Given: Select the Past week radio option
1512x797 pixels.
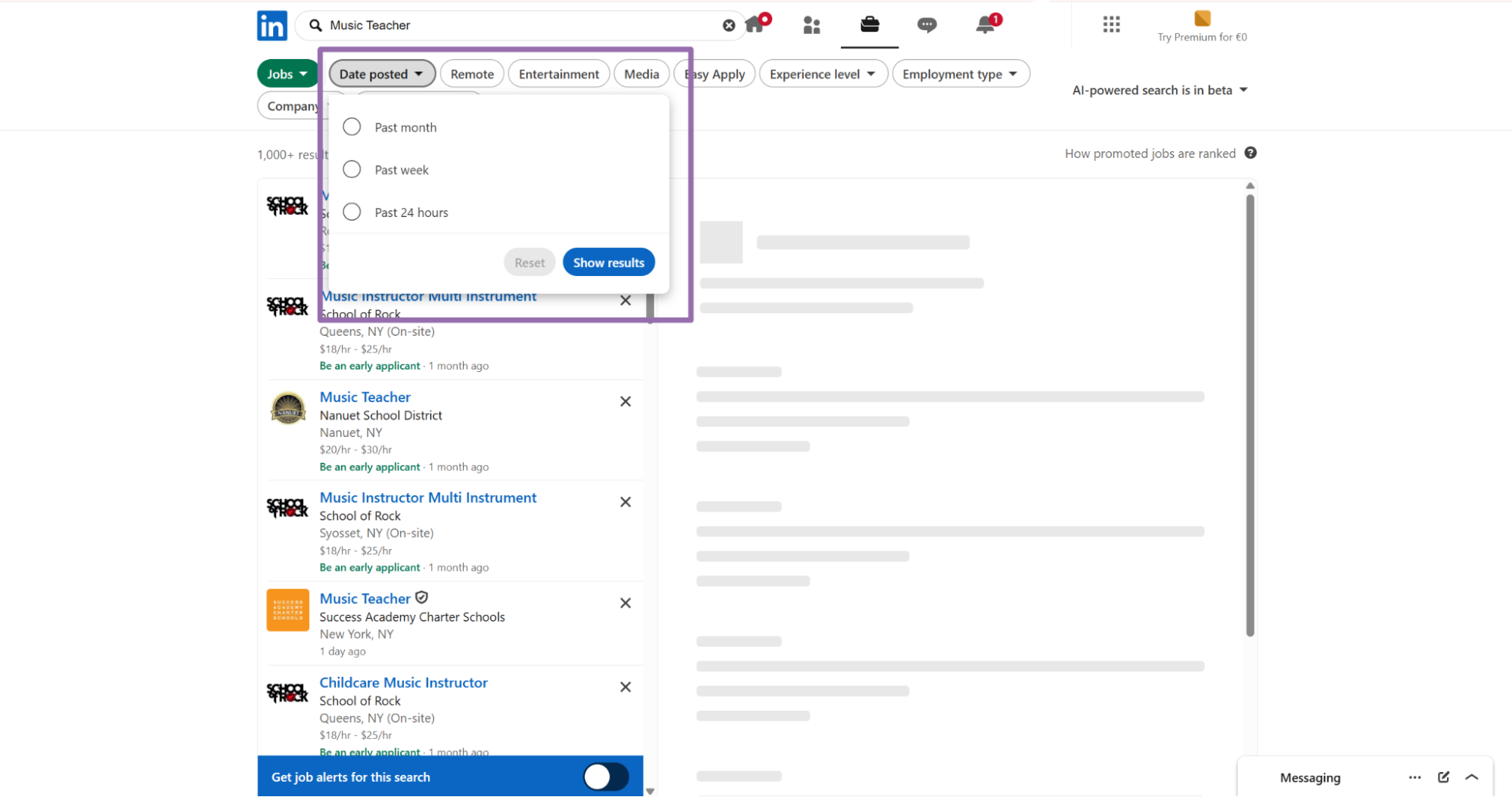Looking at the screenshot, I should pos(352,169).
